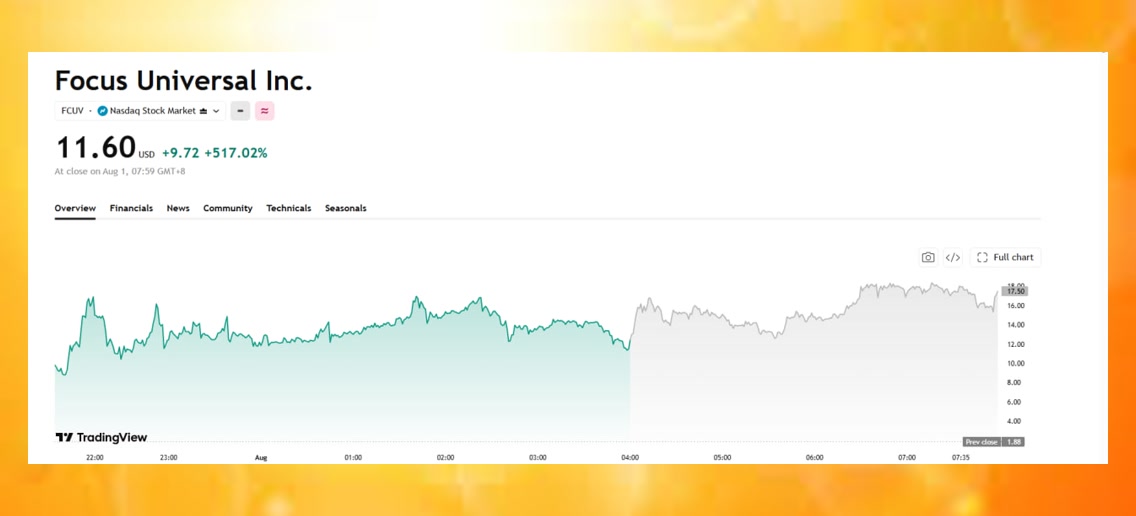
Task: Click the 6.00 price axis label
Action: [1016, 402]
